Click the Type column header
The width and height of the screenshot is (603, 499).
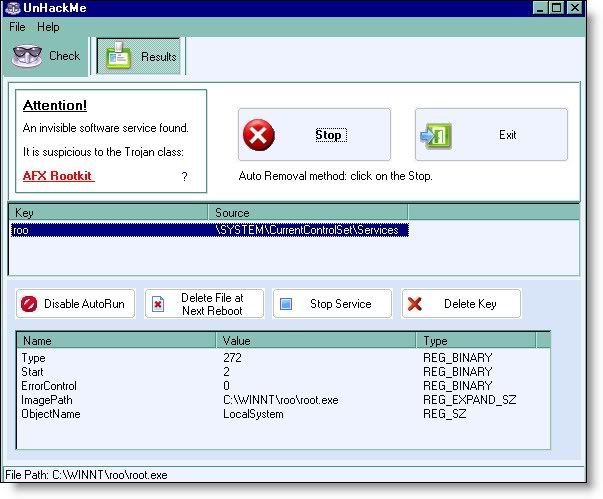point(476,341)
